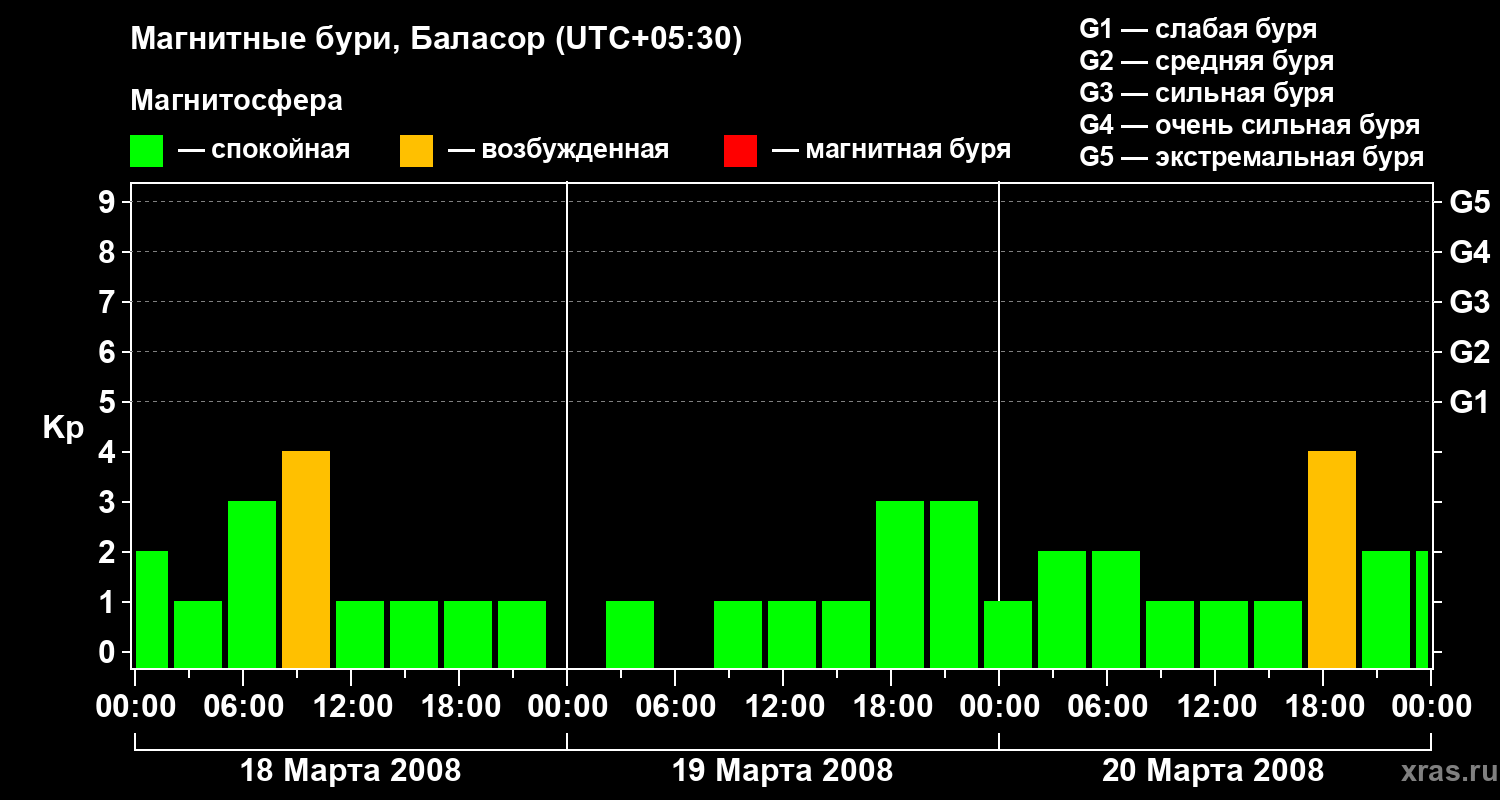The image size is (1500, 800).
Task: Click the '18 Марта 2008' date label
Action: pos(350,771)
